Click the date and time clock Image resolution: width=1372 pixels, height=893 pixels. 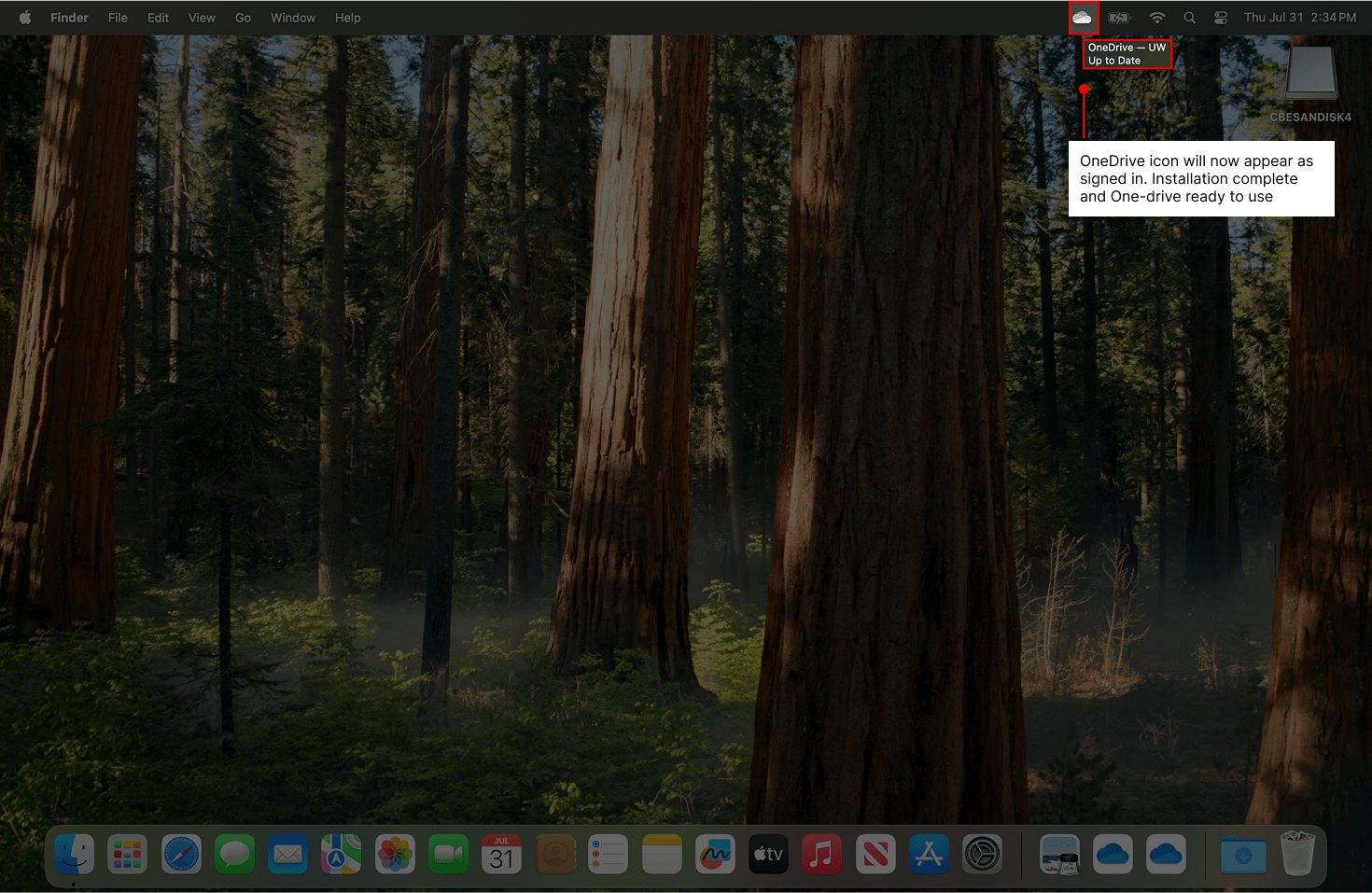tap(1299, 18)
